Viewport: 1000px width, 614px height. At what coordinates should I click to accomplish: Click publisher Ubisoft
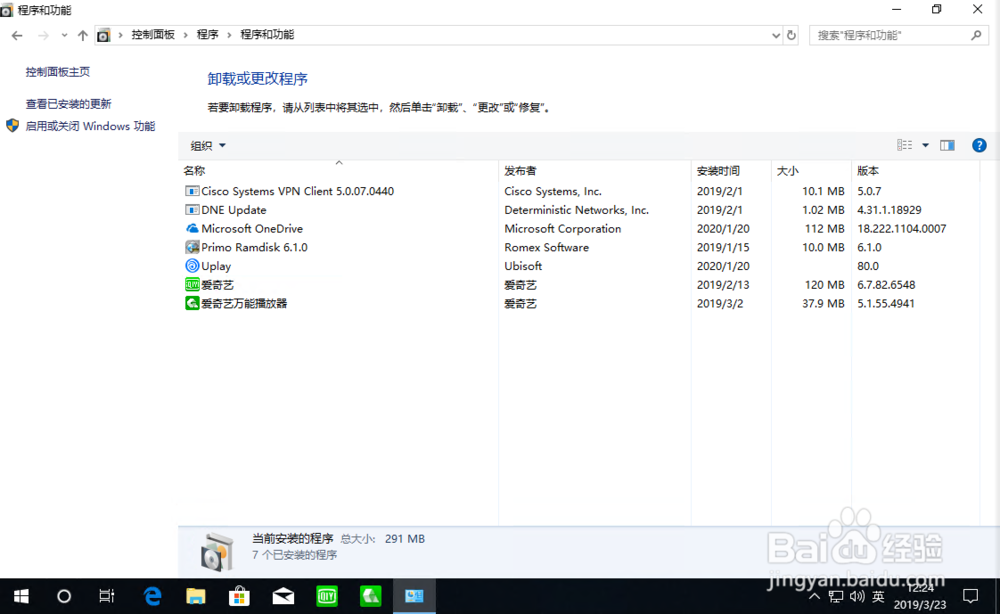[522, 266]
